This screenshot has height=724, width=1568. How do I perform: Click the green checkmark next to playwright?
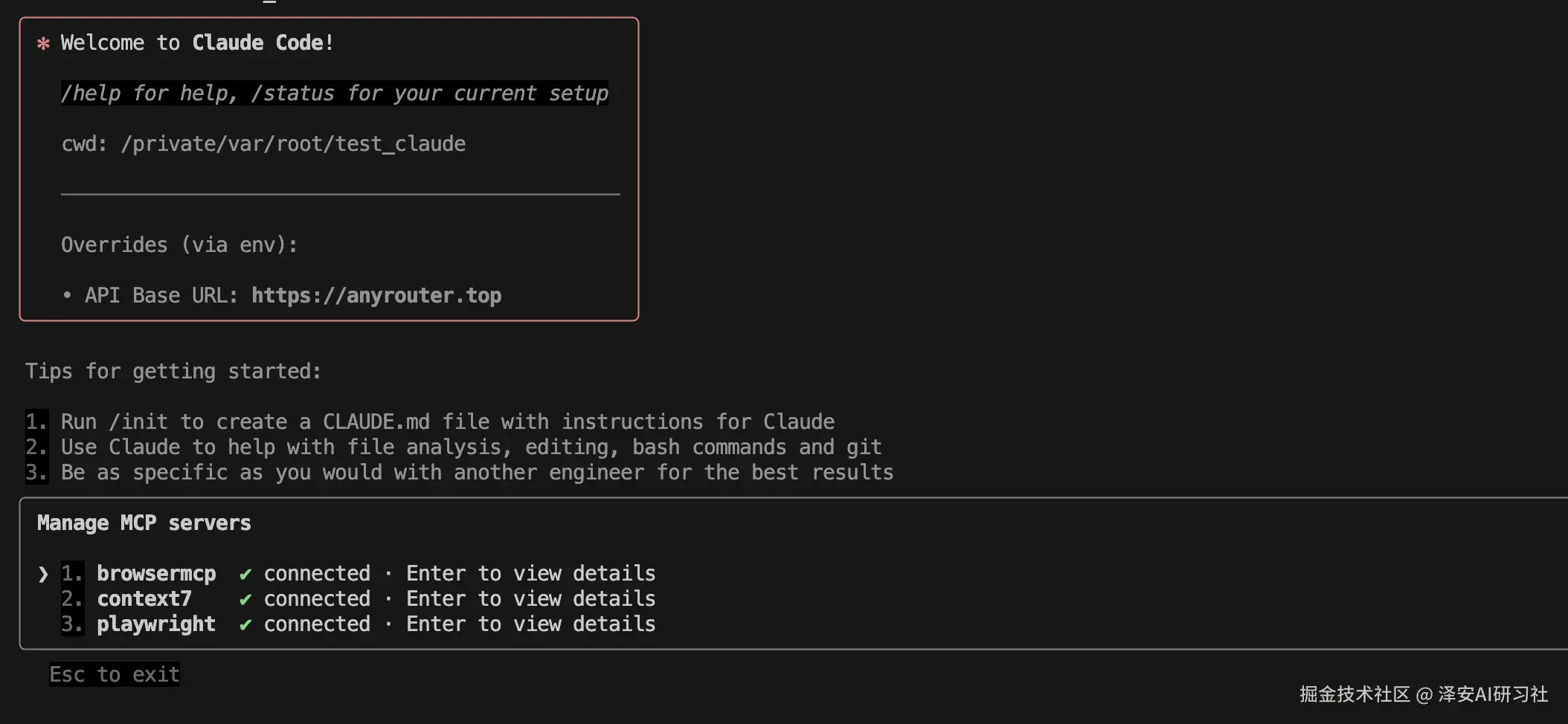(245, 624)
